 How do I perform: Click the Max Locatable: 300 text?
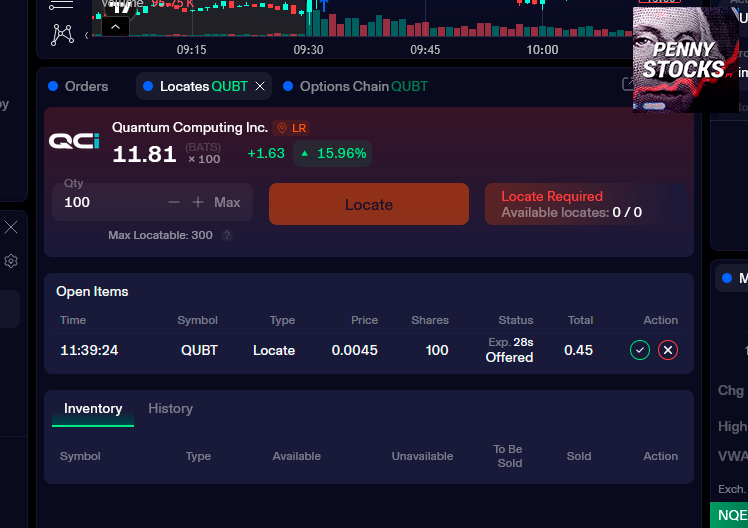click(x=160, y=235)
